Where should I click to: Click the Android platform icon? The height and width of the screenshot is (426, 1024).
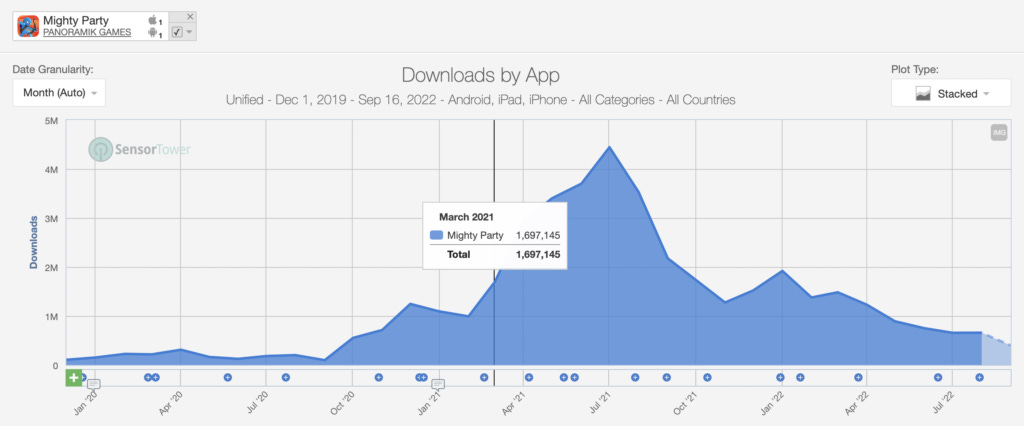(153, 33)
